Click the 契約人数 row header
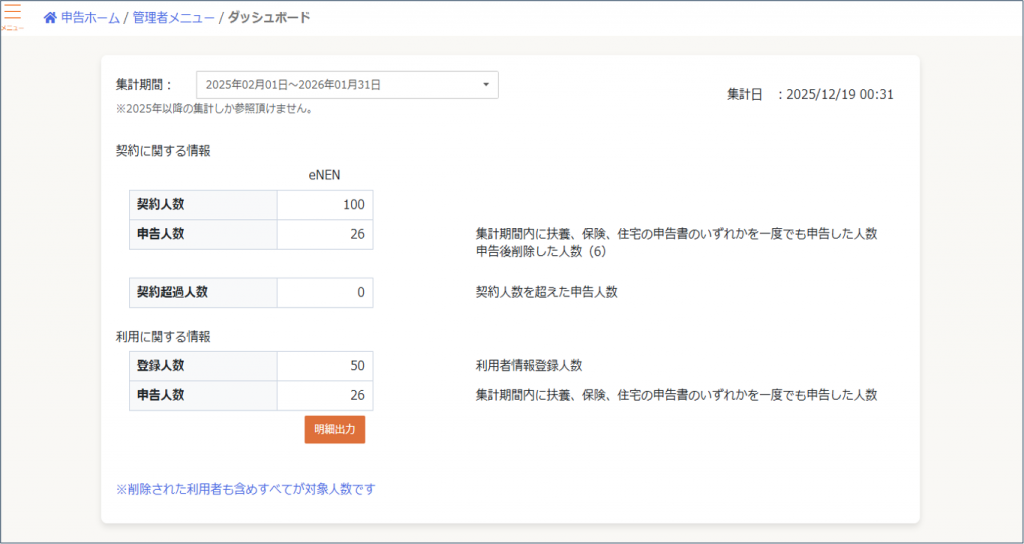Screen dimensions: 1024x544 coord(203,205)
